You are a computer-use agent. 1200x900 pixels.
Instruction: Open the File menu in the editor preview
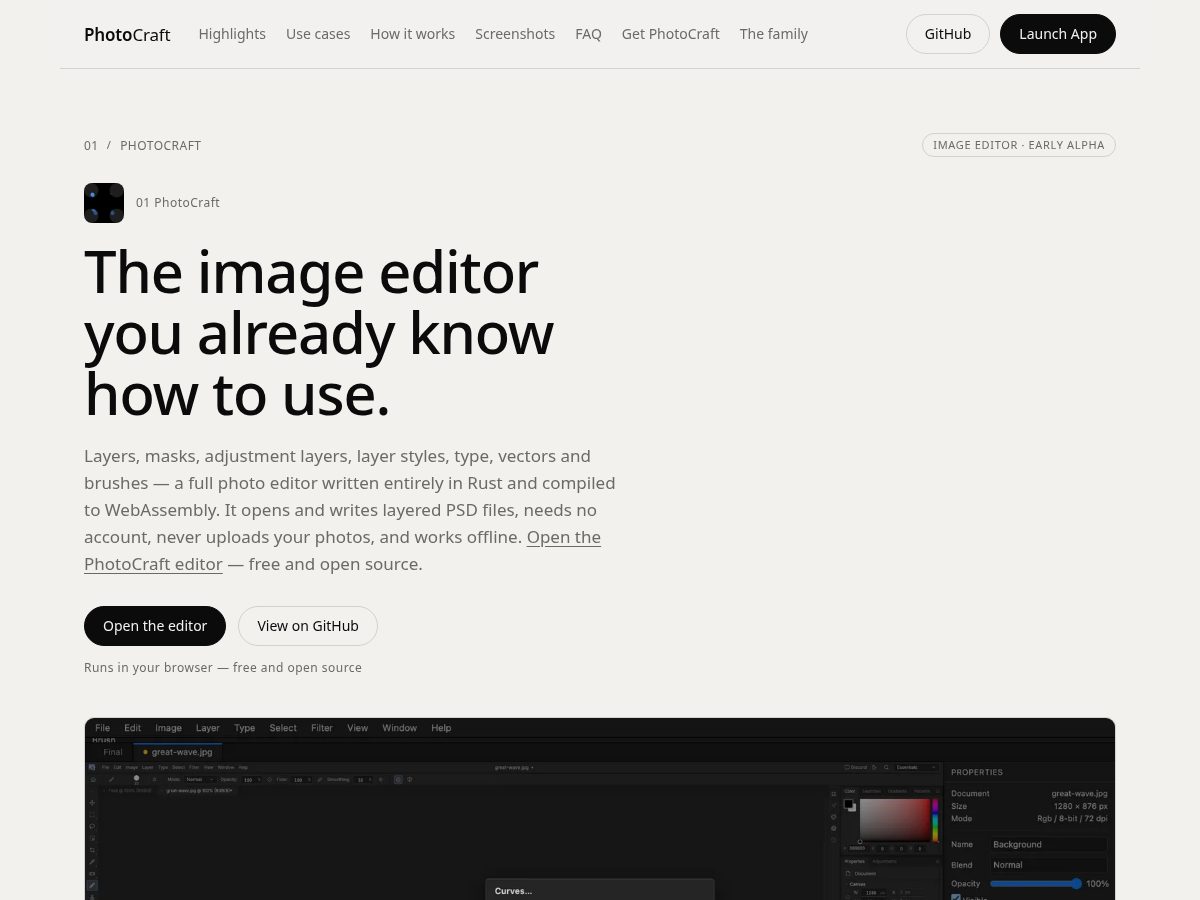[x=102, y=728]
